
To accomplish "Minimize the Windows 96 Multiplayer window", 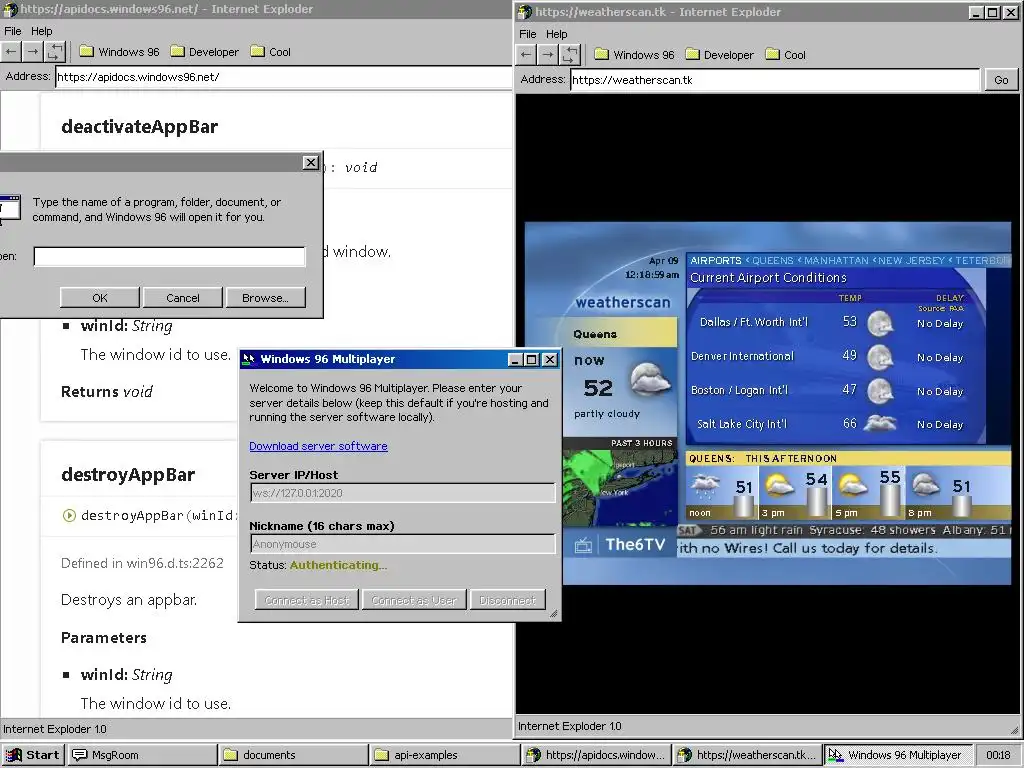I will [x=515, y=359].
